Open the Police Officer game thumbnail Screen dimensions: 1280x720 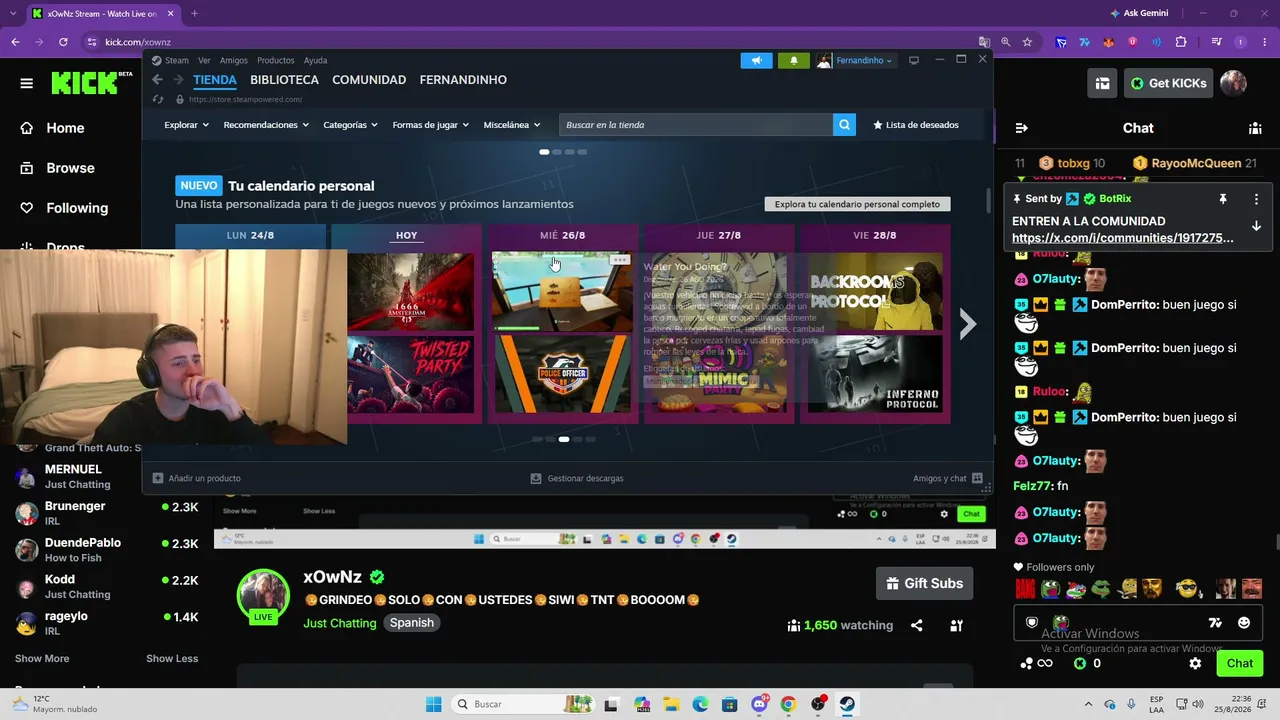click(x=562, y=374)
